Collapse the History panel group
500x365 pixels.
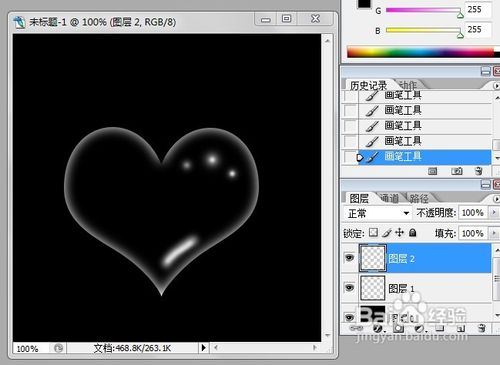point(486,71)
